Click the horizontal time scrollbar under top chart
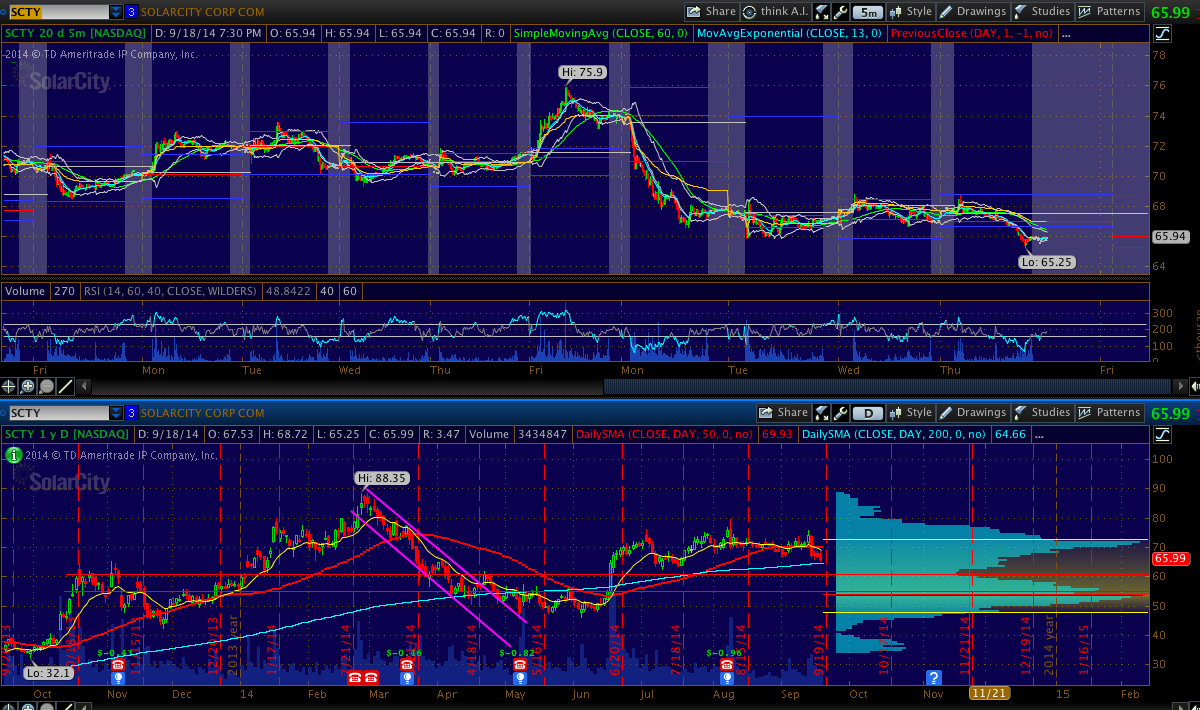 click(x=600, y=386)
